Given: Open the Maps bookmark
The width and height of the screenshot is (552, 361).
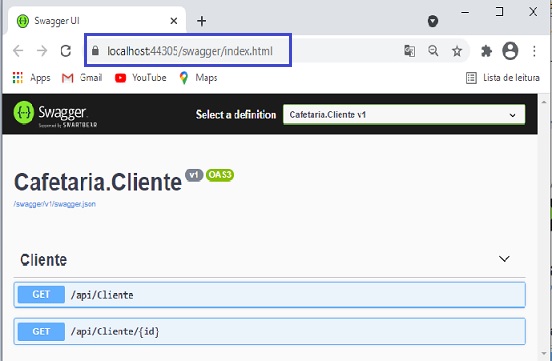Looking at the screenshot, I should pyautogui.click(x=198, y=78).
